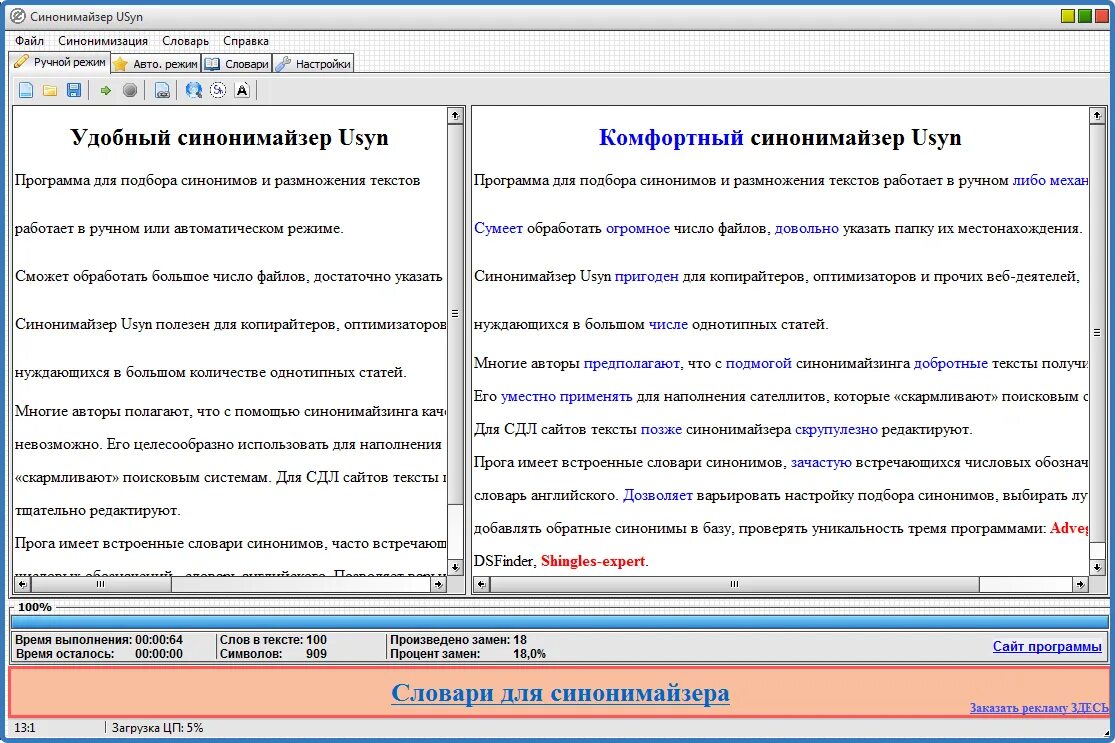Click the Загрузка ЦП: 5% status entry
The width and height of the screenshot is (1115, 743).
point(157,728)
